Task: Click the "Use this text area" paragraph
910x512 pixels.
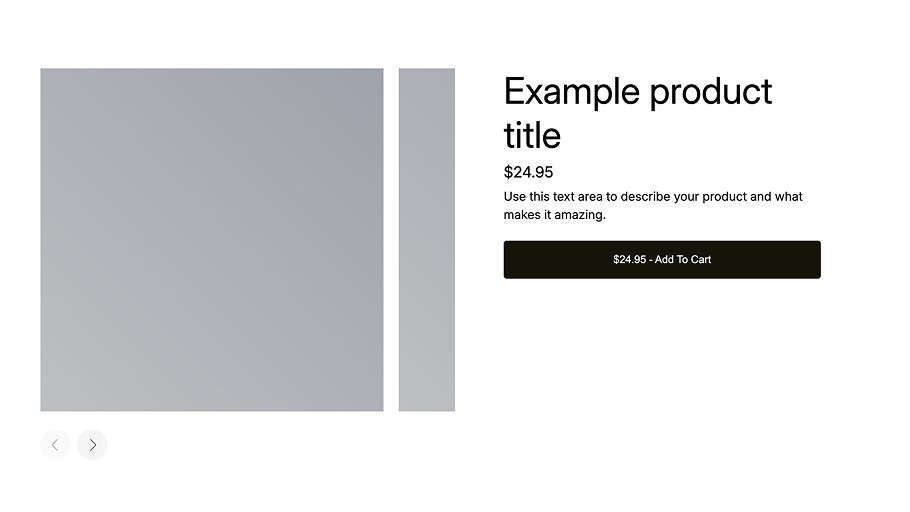Action: pyautogui.click(x=653, y=205)
